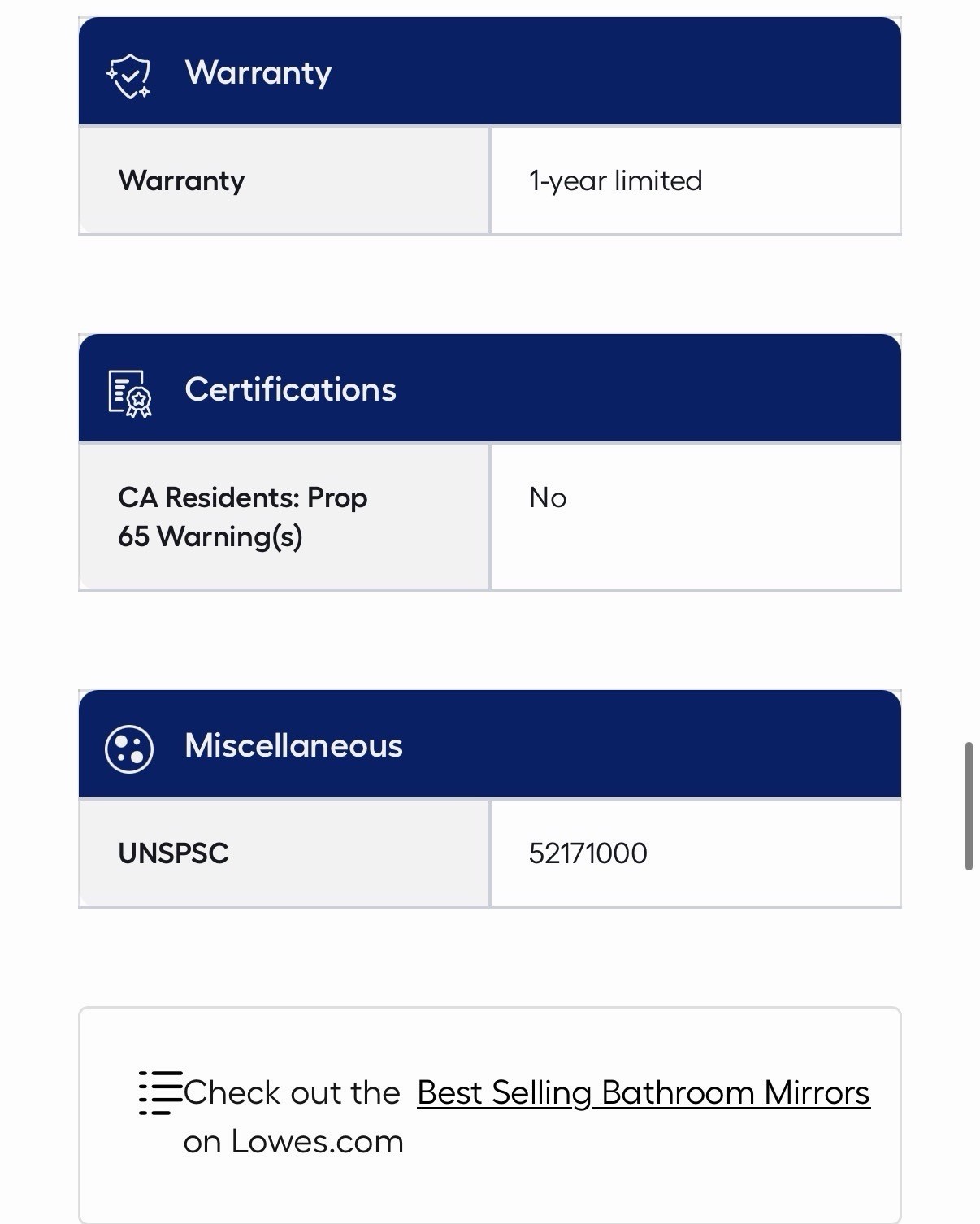Screen dimensions: 980x1224
Task: Select the UNSPSC code 52171000
Action: pos(588,853)
